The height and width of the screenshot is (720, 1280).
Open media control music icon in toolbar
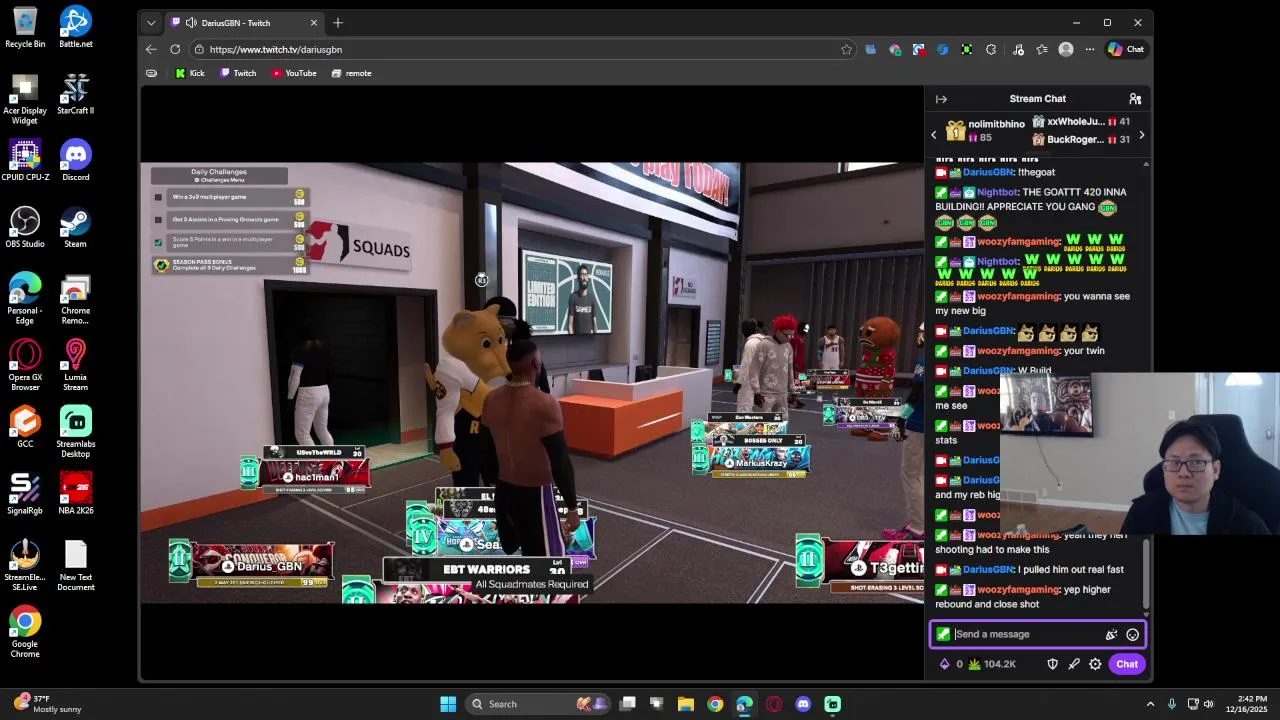click(x=1018, y=49)
